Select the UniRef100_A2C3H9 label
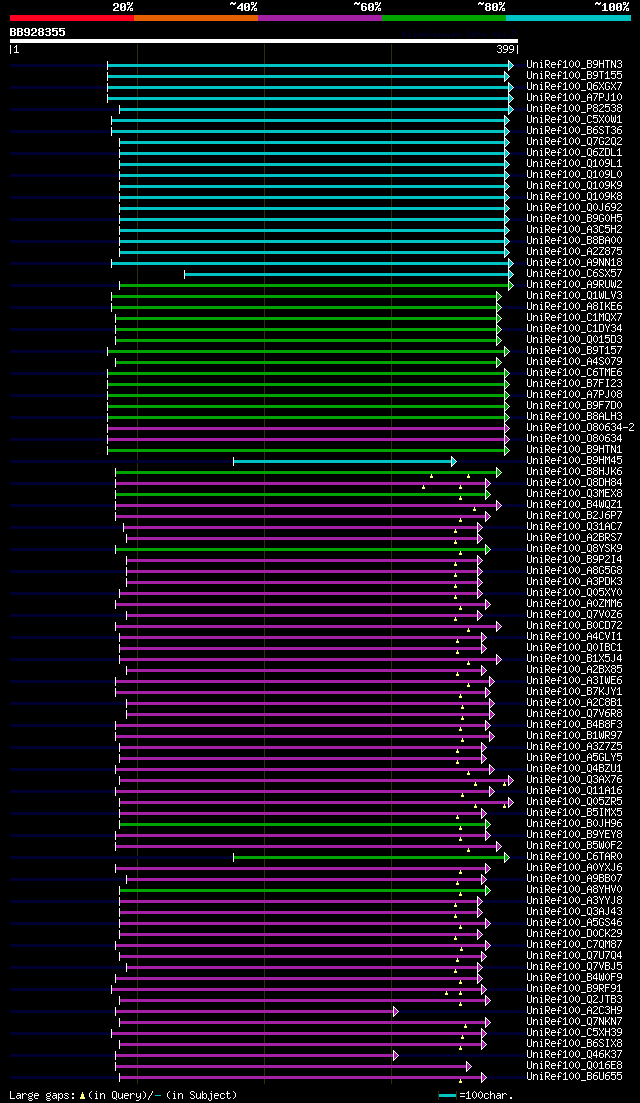This screenshot has width=640, height=1103. coord(574,1011)
